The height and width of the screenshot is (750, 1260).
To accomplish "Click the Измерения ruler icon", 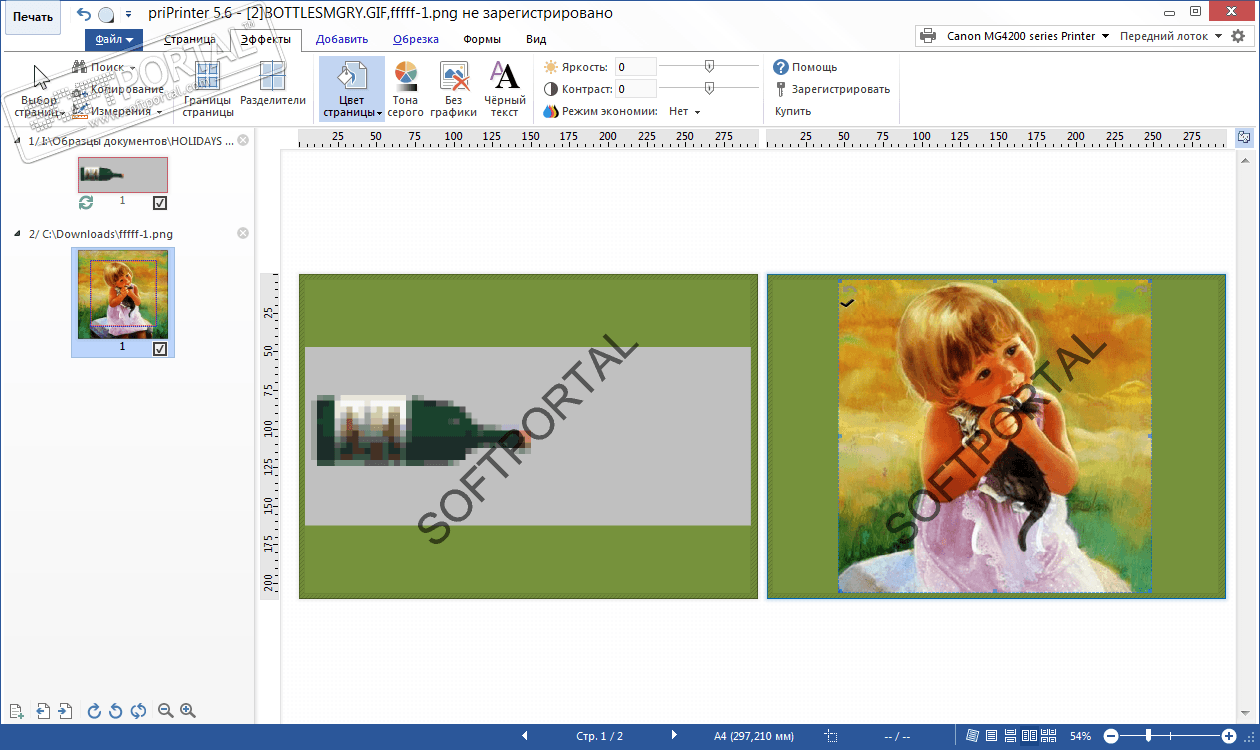I will point(80,111).
